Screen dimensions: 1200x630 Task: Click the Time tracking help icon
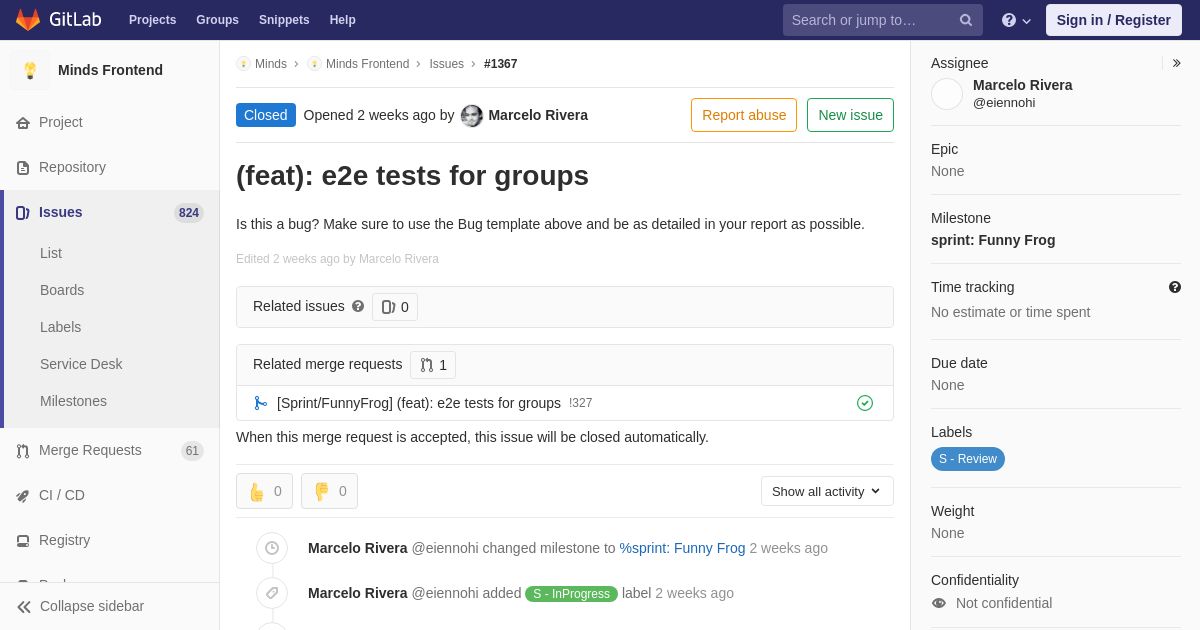[1175, 287]
